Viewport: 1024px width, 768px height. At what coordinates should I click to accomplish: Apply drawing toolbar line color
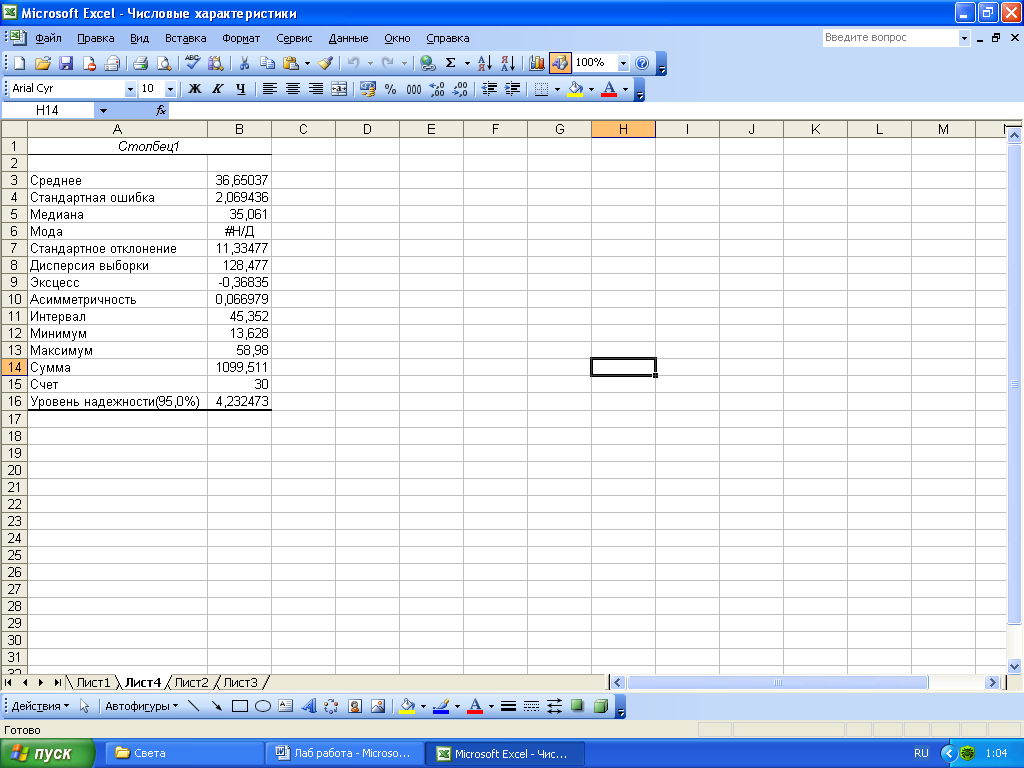(x=441, y=706)
